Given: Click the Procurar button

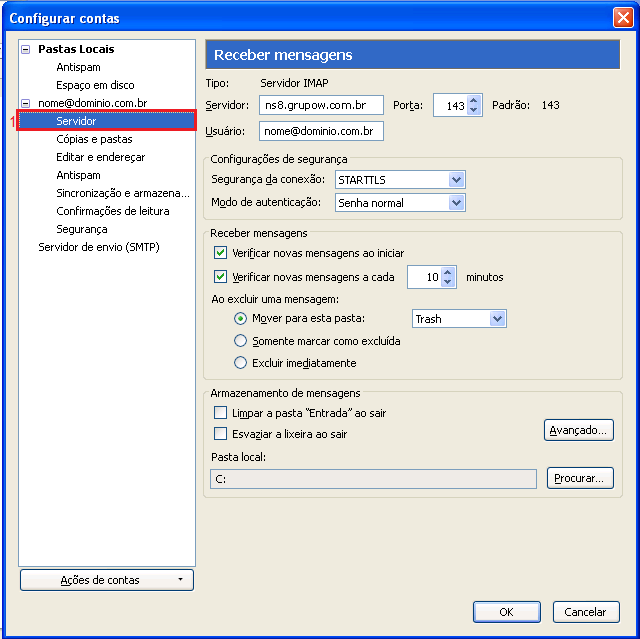Looking at the screenshot, I should click(x=580, y=478).
